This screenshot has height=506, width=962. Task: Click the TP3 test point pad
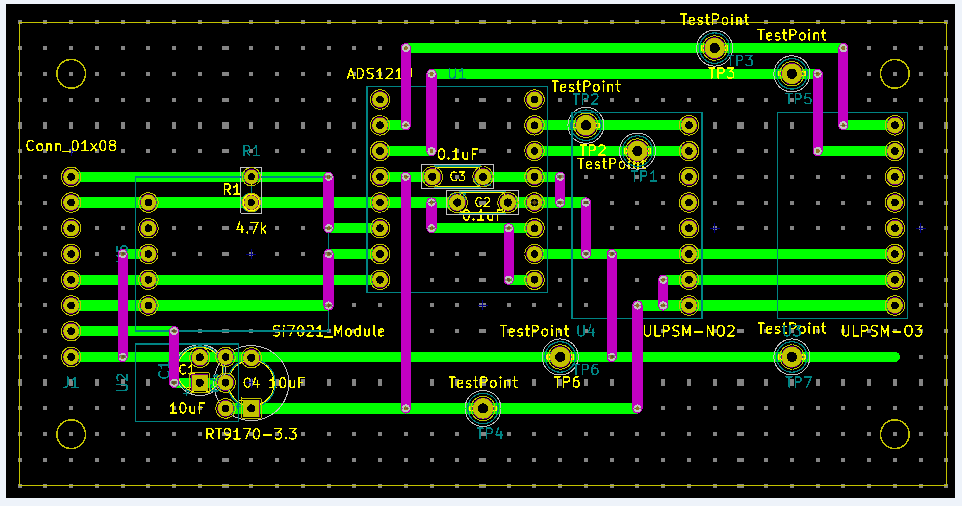(x=714, y=47)
